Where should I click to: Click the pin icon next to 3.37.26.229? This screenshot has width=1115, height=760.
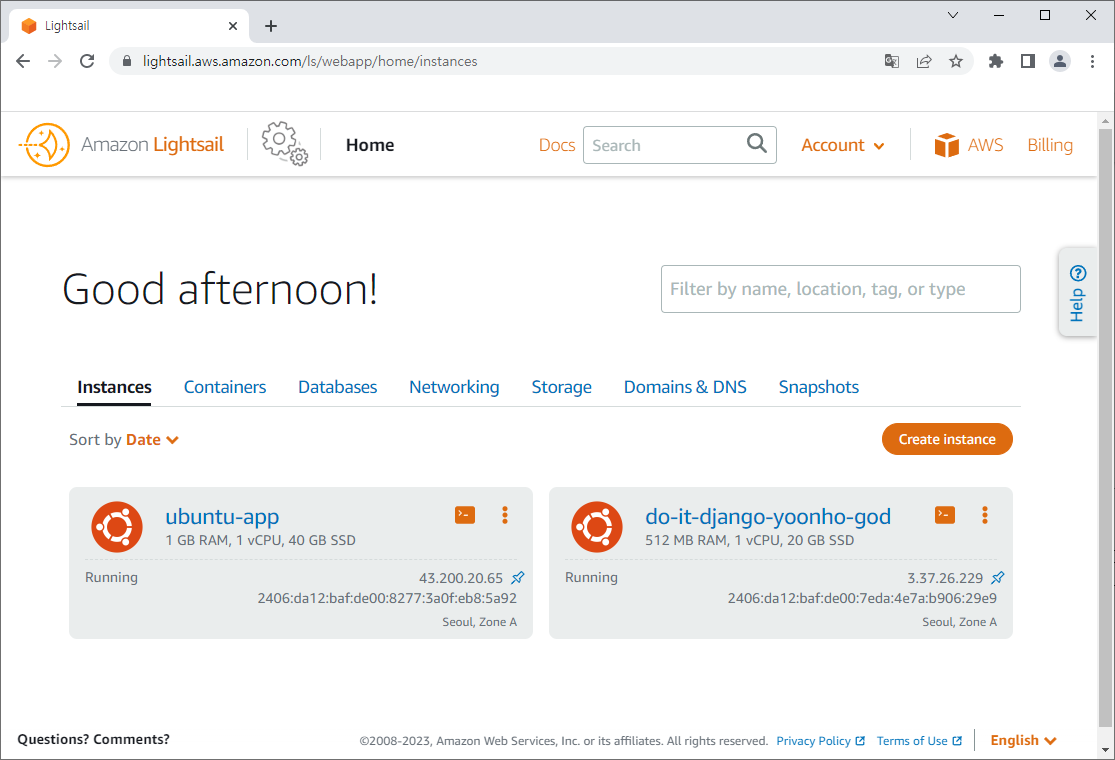[998, 577]
